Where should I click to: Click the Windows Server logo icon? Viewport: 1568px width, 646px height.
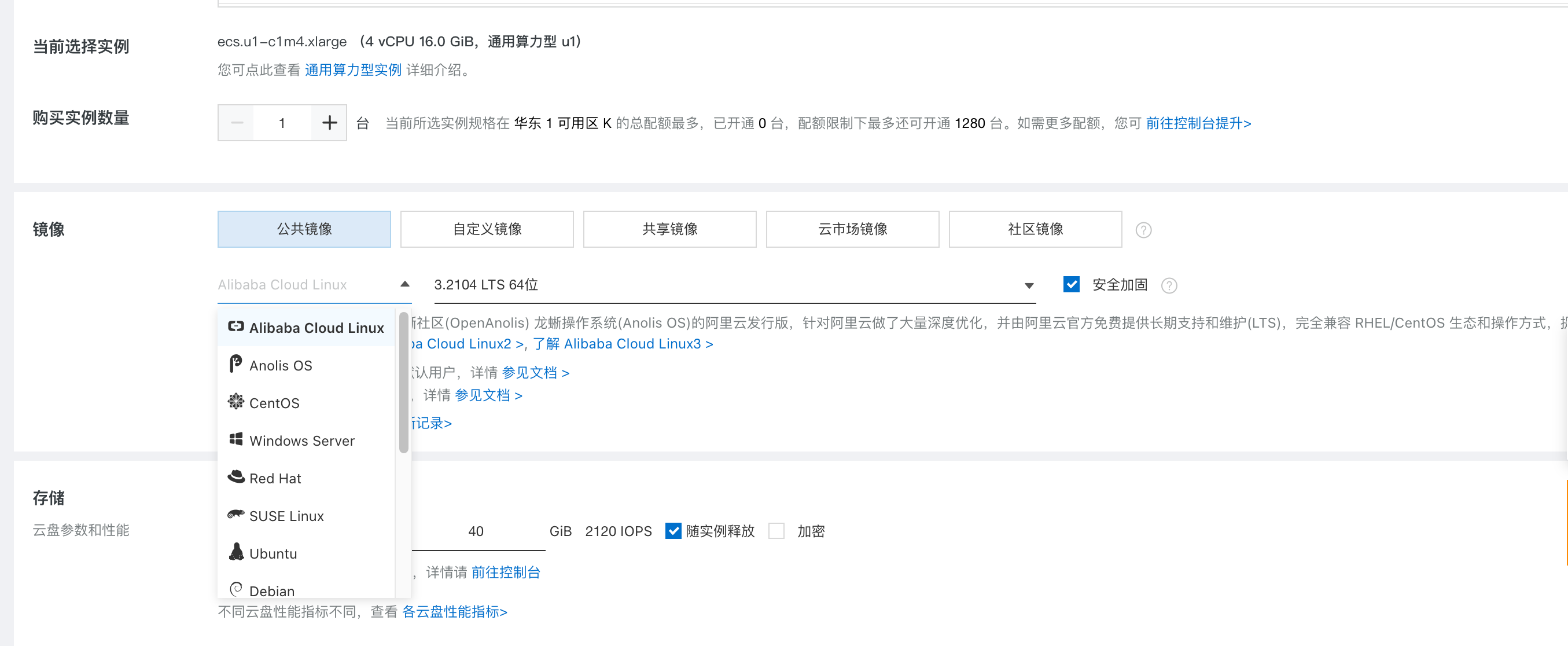point(235,439)
